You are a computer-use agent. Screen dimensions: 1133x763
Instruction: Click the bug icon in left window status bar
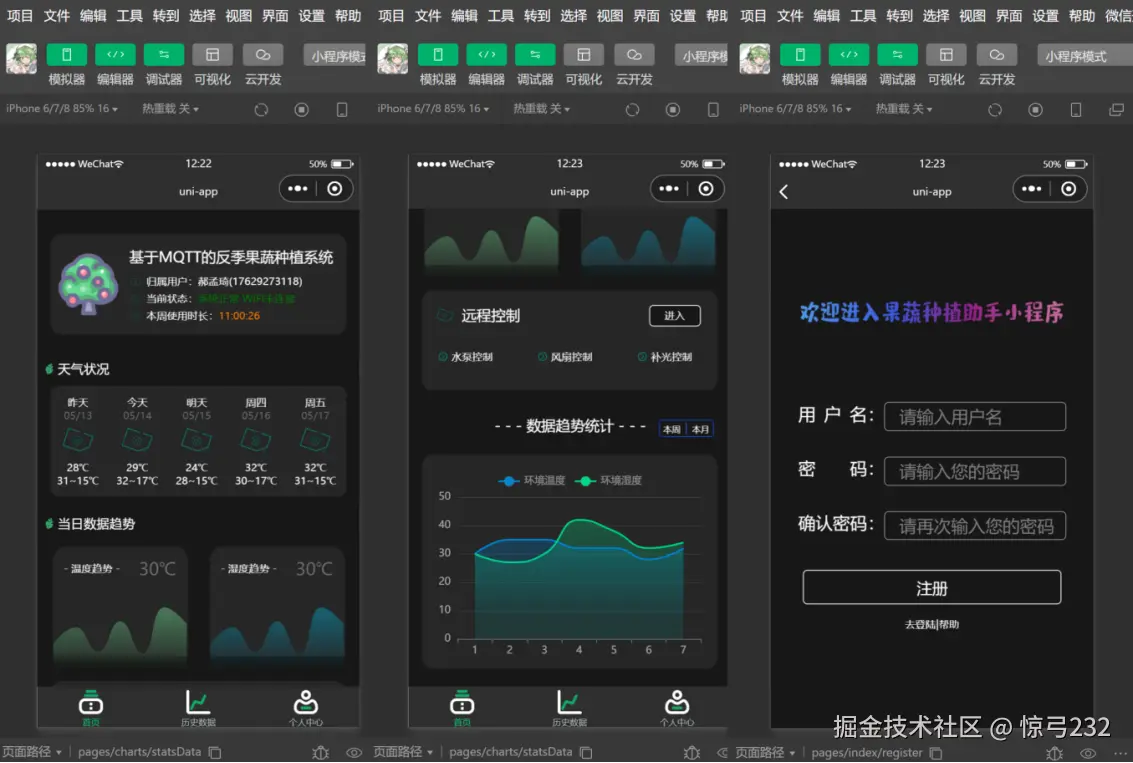pyautogui.click(x=321, y=752)
